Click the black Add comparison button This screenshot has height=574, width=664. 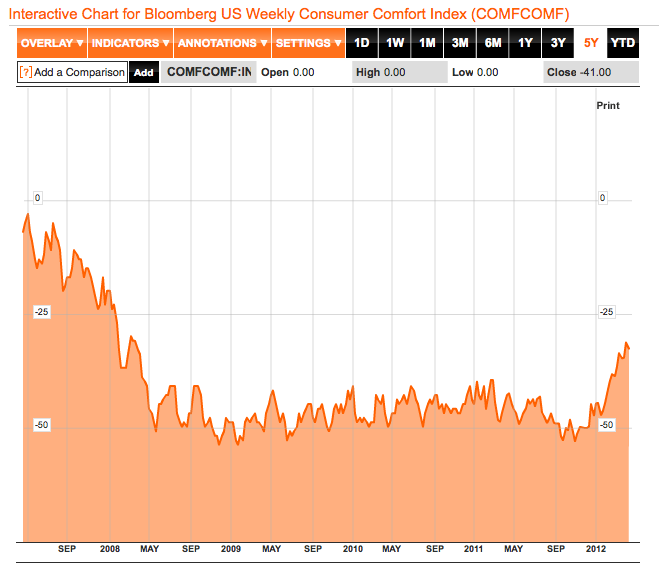[x=144, y=72]
